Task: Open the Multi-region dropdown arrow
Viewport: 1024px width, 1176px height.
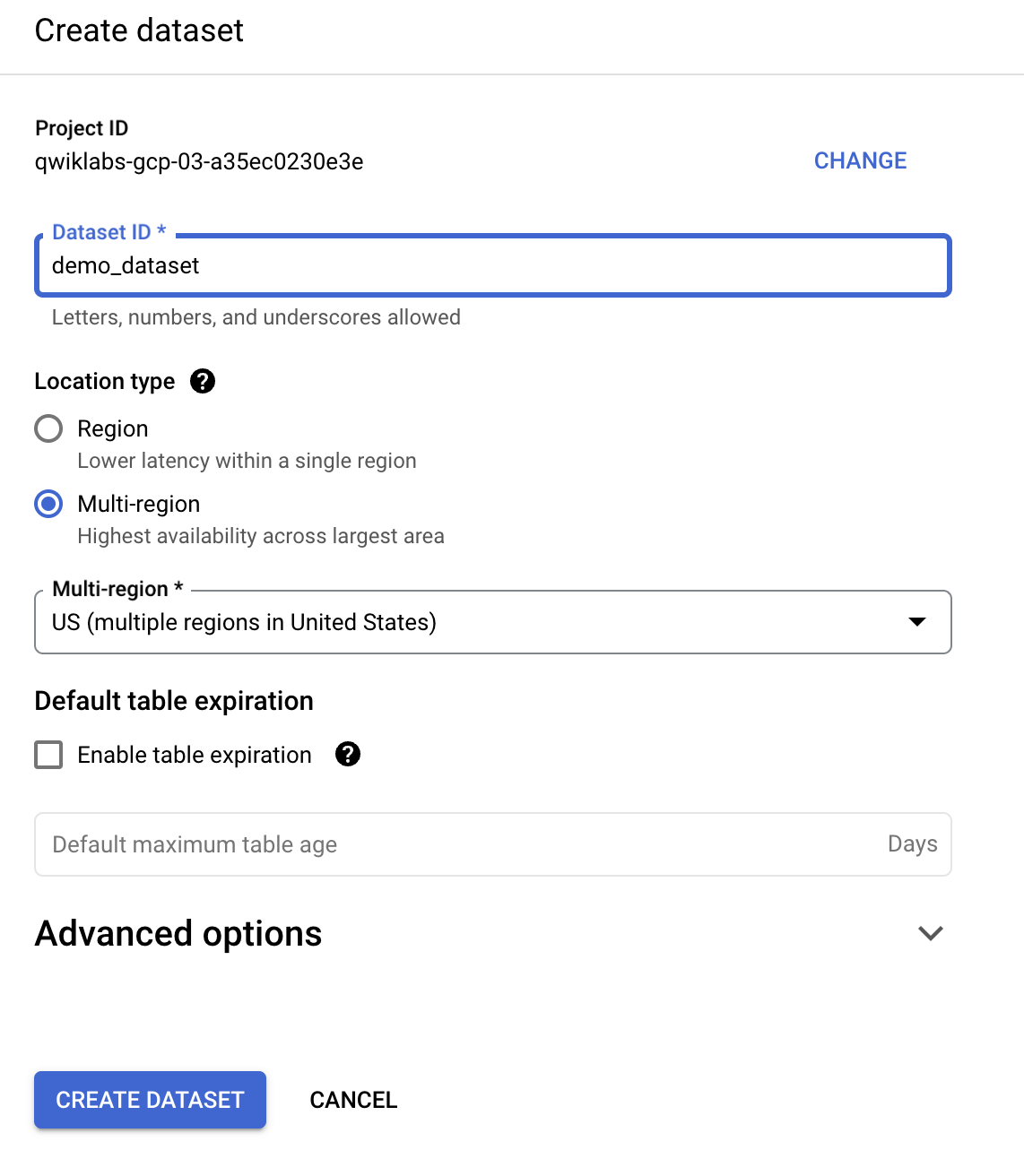Action: click(916, 622)
